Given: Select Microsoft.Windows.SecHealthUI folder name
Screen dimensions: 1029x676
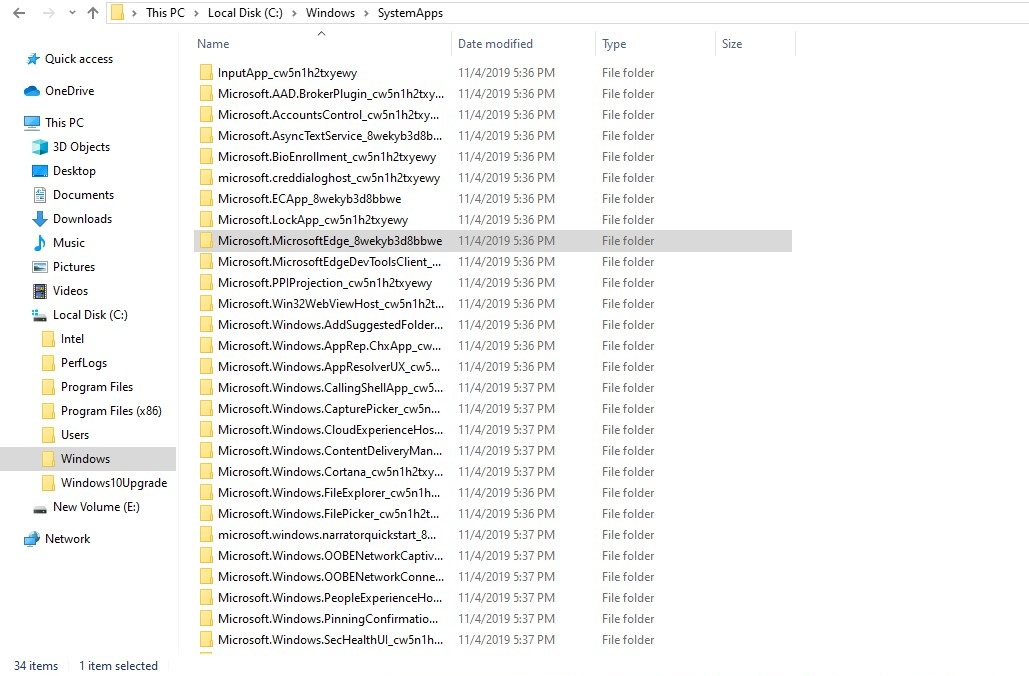Looking at the screenshot, I should (330, 640).
